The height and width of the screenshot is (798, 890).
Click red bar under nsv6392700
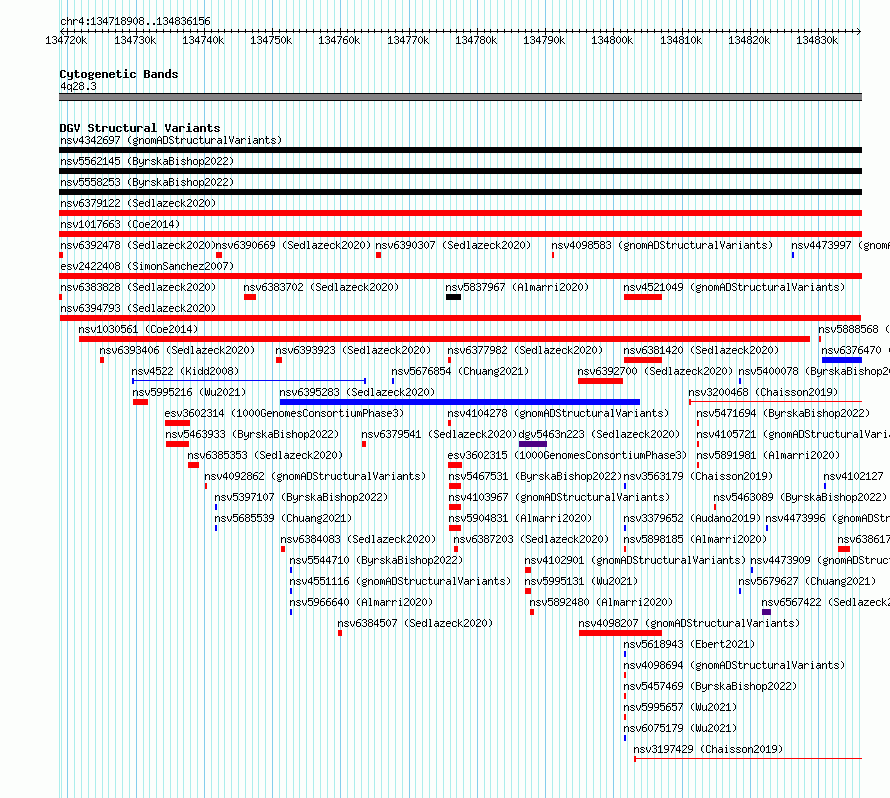(601, 381)
